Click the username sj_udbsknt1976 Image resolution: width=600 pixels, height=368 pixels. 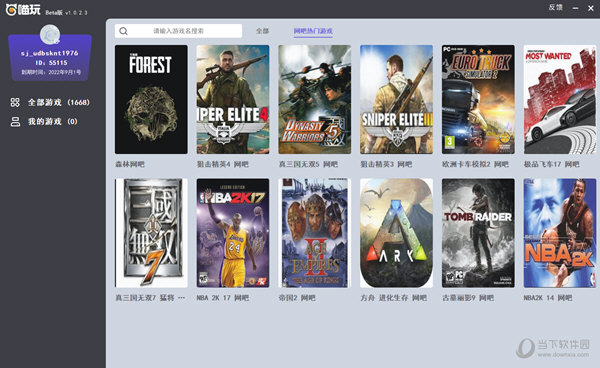tap(50, 53)
